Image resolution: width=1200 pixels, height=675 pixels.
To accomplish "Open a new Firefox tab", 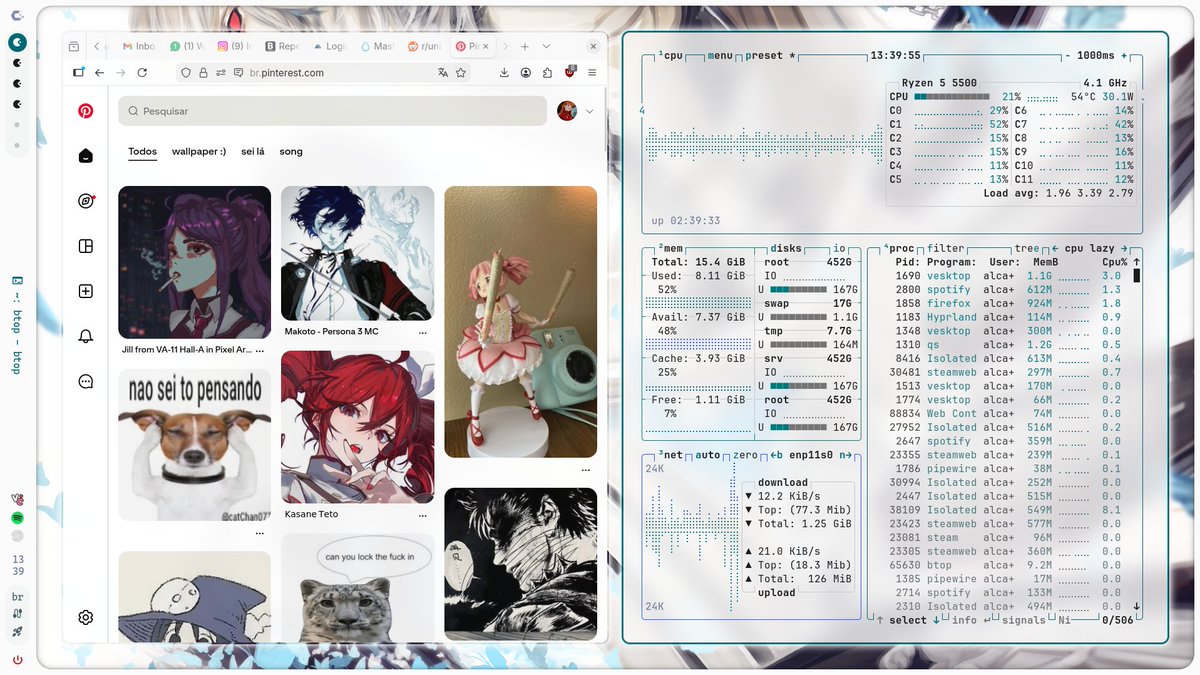I will (x=525, y=47).
